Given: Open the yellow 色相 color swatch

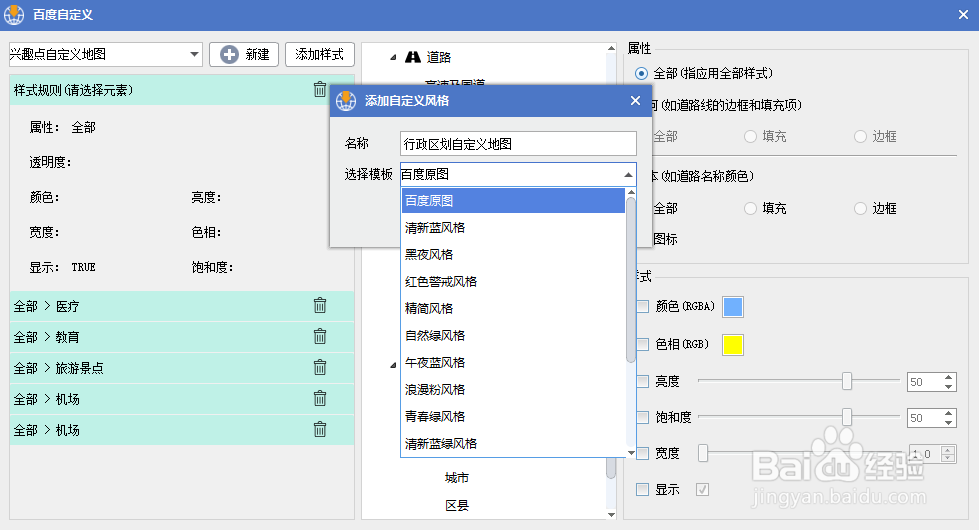Looking at the screenshot, I should (x=732, y=345).
